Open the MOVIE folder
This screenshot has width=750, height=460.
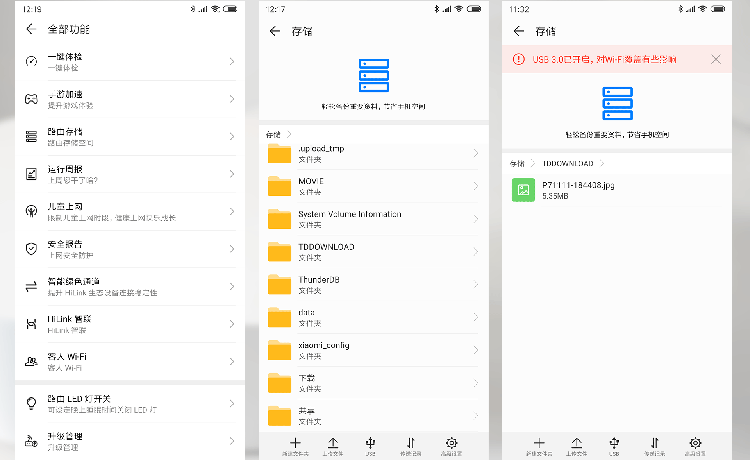point(373,186)
